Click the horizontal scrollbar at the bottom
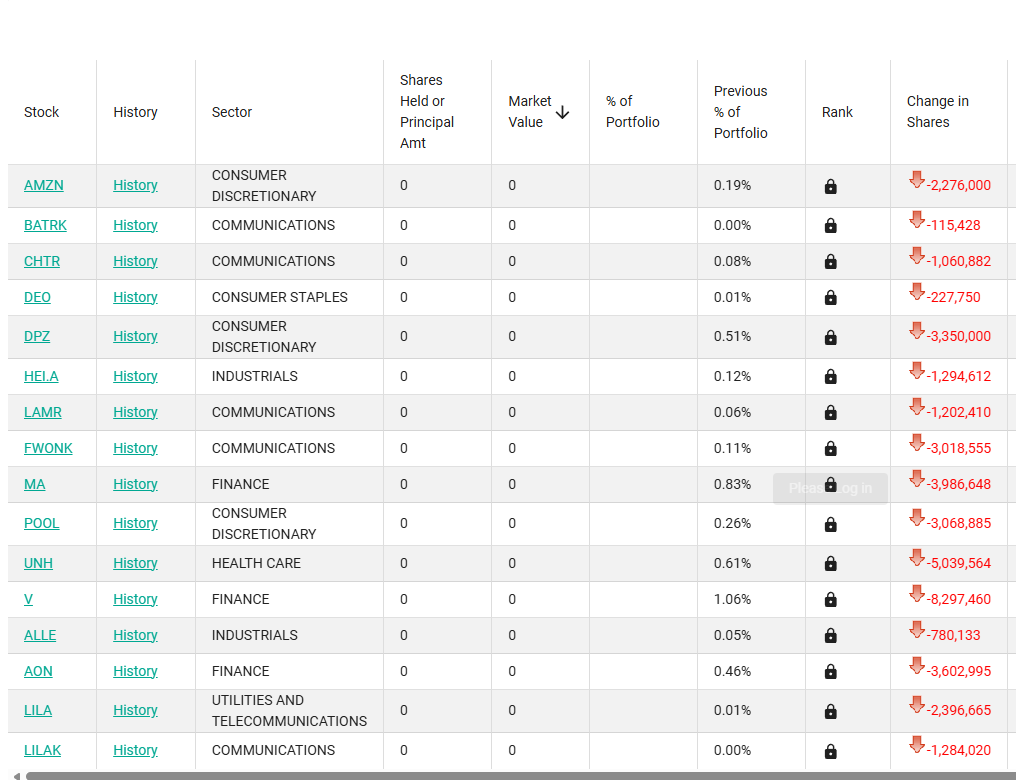Viewport: 1016px width, 780px height. [520, 775]
